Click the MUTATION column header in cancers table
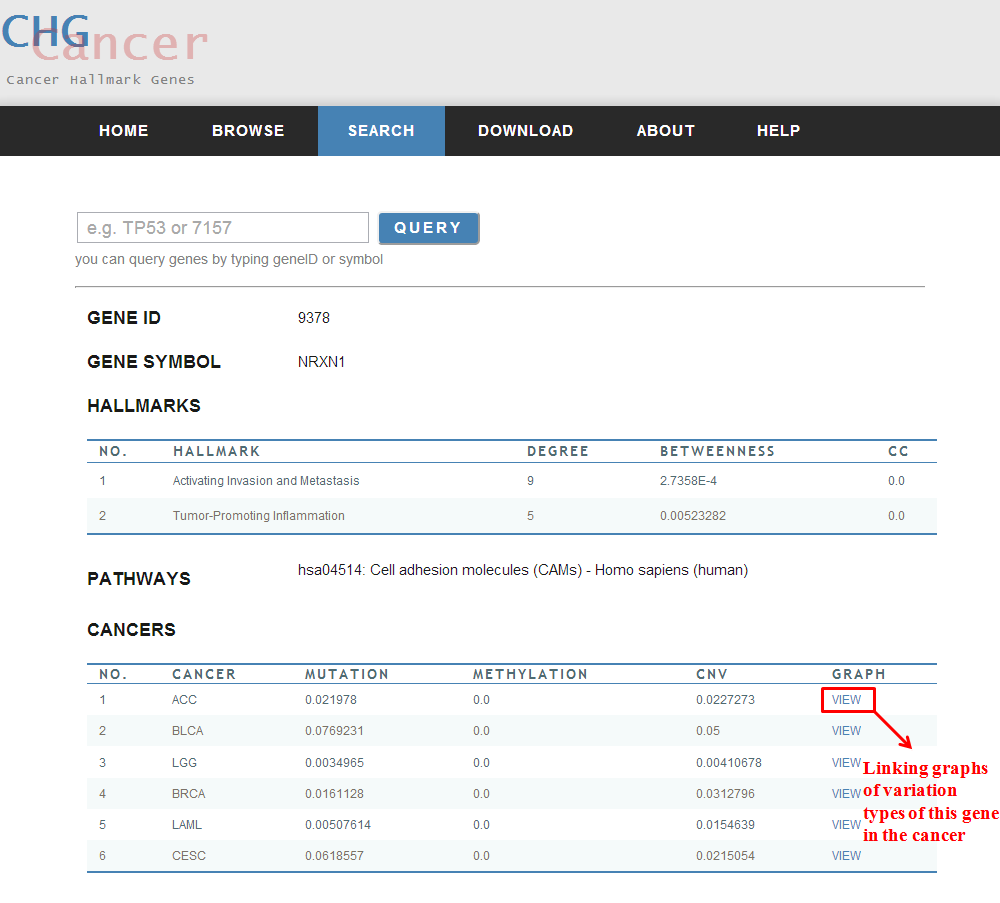 coord(346,674)
